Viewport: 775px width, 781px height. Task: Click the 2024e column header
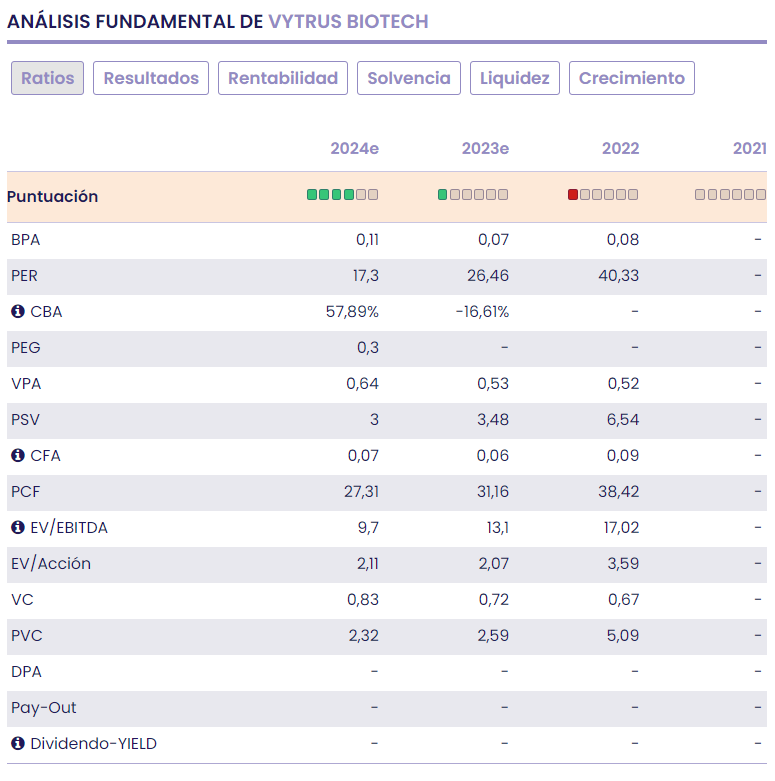tap(354, 149)
